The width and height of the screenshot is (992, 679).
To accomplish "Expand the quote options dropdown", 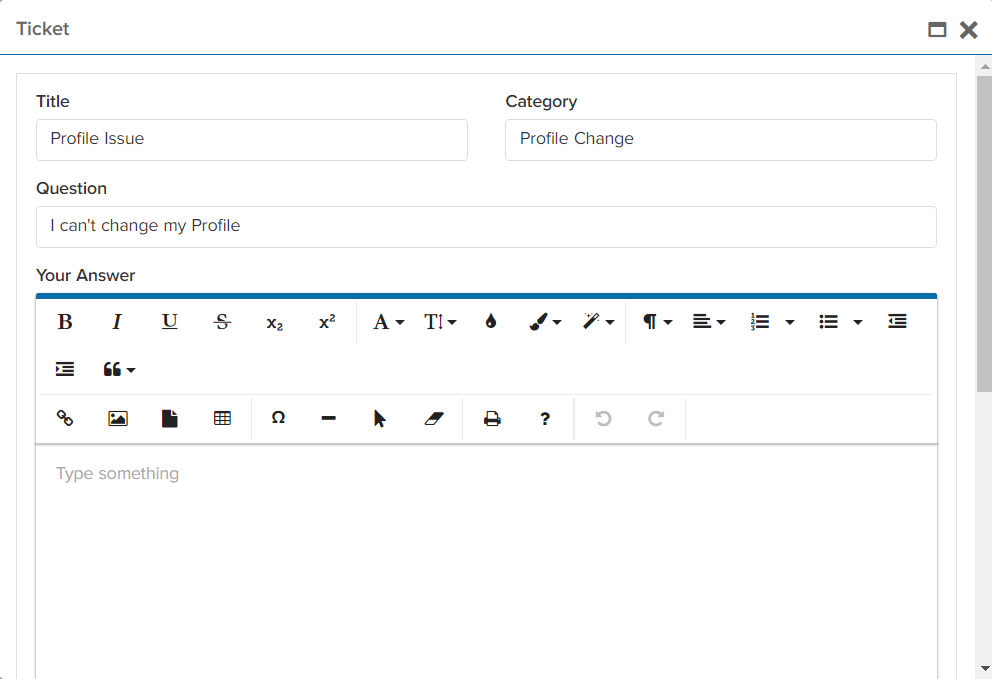I will [119, 370].
